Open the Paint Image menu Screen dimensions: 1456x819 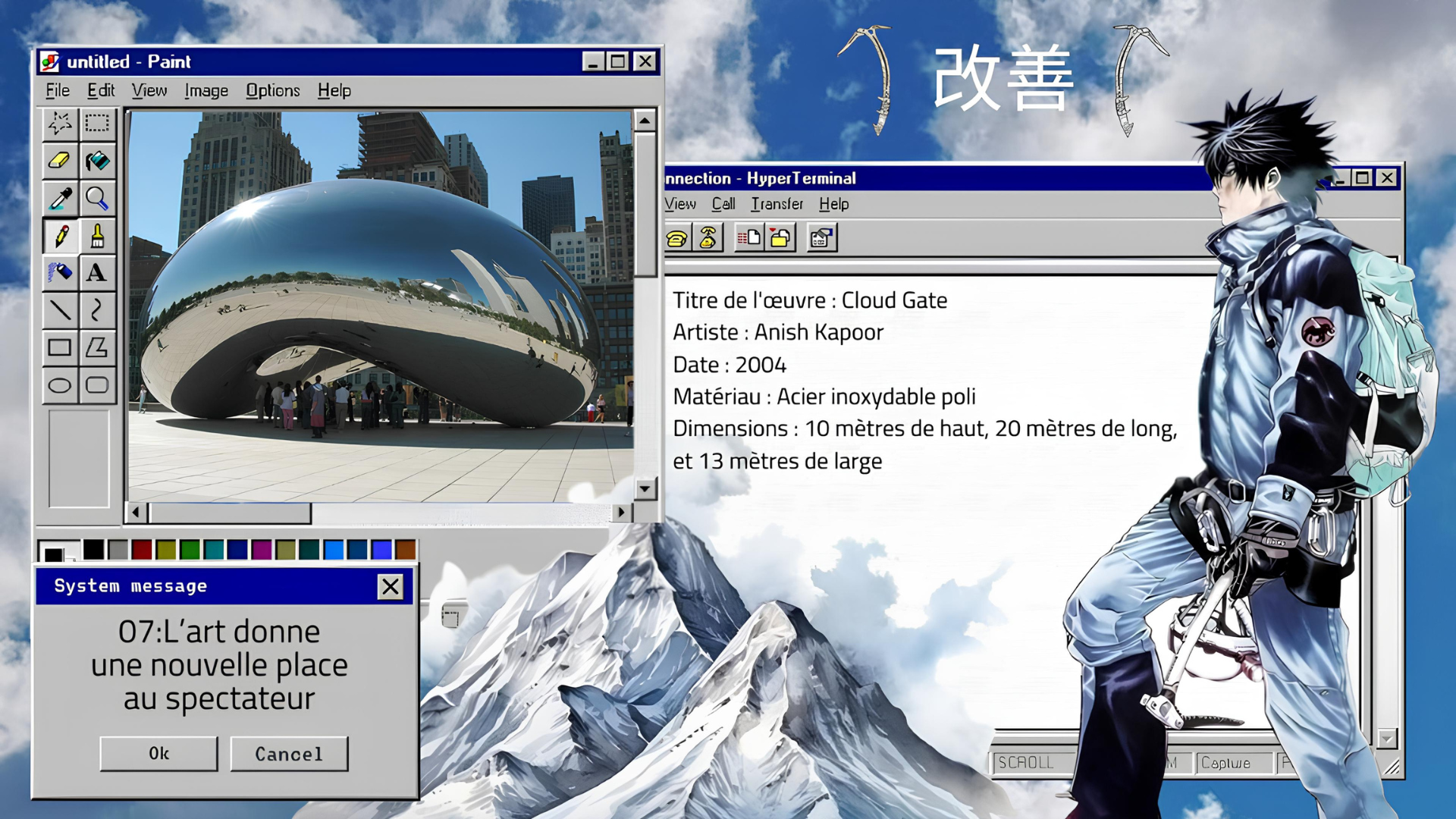[206, 91]
